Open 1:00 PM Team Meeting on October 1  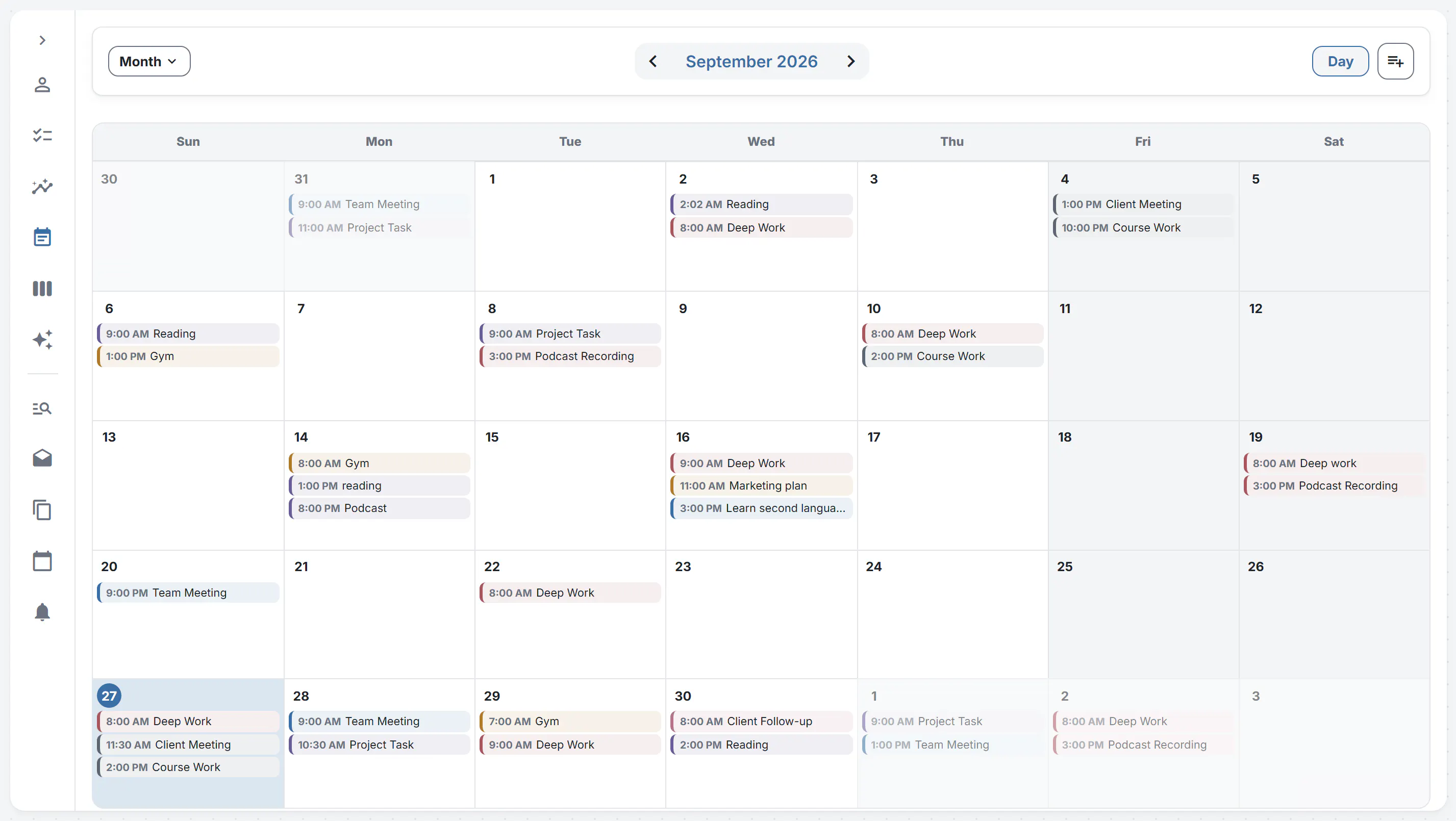tap(952, 745)
